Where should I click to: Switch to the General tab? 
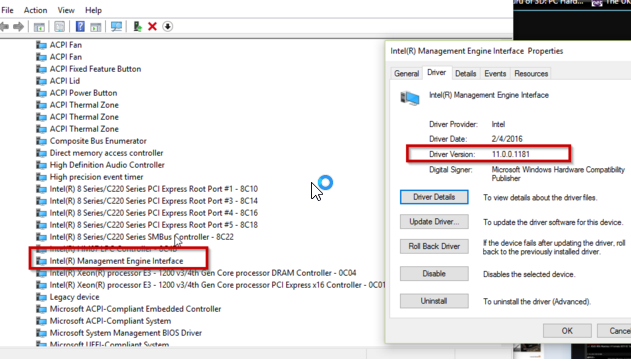click(406, 74)
